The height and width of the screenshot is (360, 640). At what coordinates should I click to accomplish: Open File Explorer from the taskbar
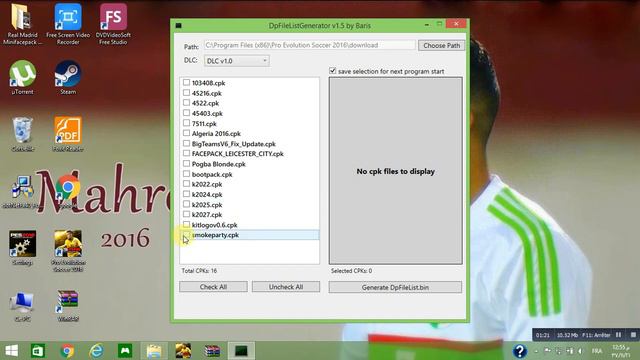point(154,351)
